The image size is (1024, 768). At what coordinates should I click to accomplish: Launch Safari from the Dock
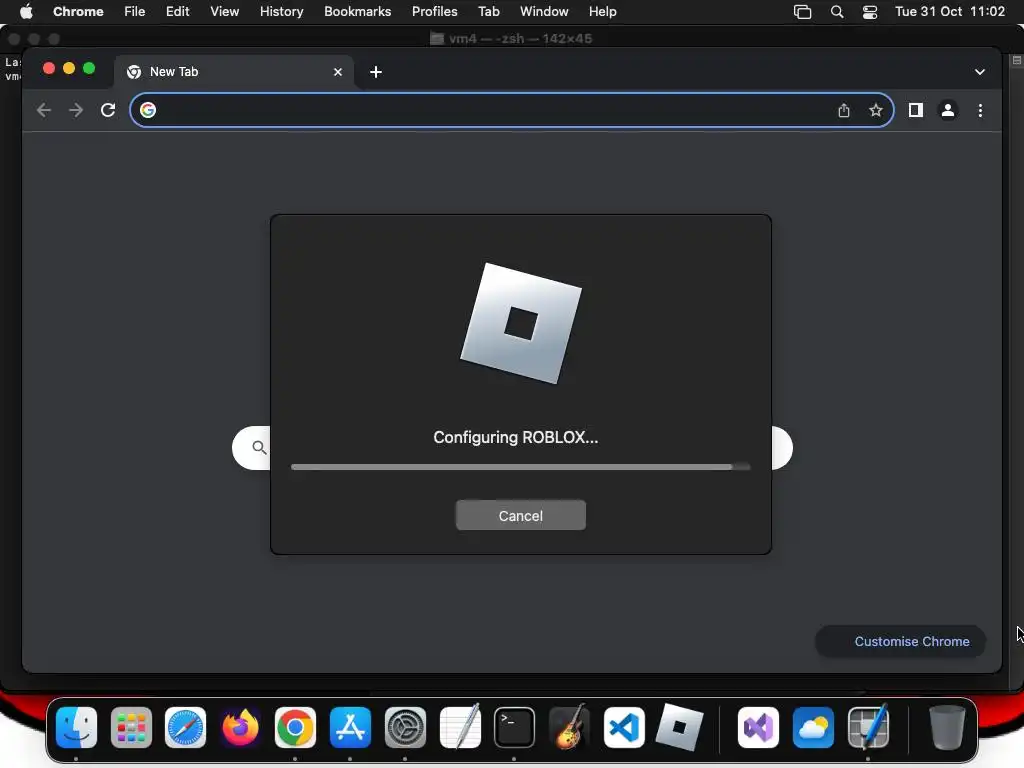coord(185,727)
